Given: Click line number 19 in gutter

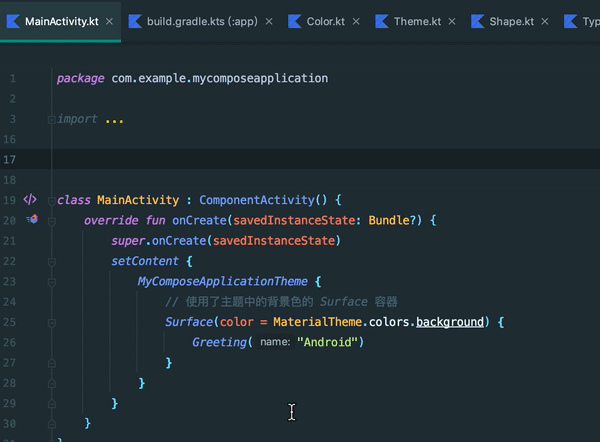Looking at the screenshot, I should 9,200.
